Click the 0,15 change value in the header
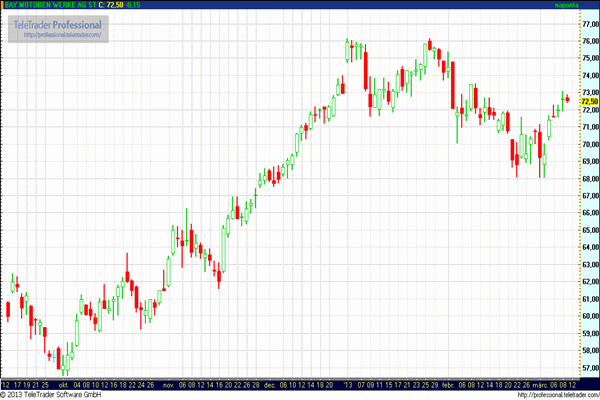The image size is (600, 400). [133, 6]
